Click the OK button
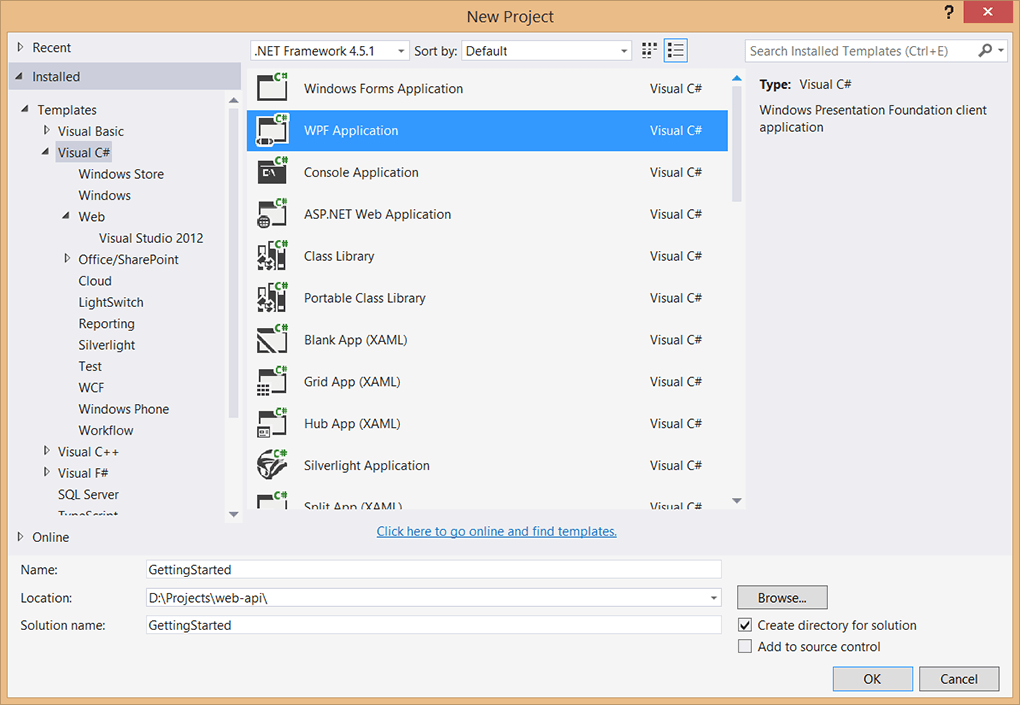 872,679
